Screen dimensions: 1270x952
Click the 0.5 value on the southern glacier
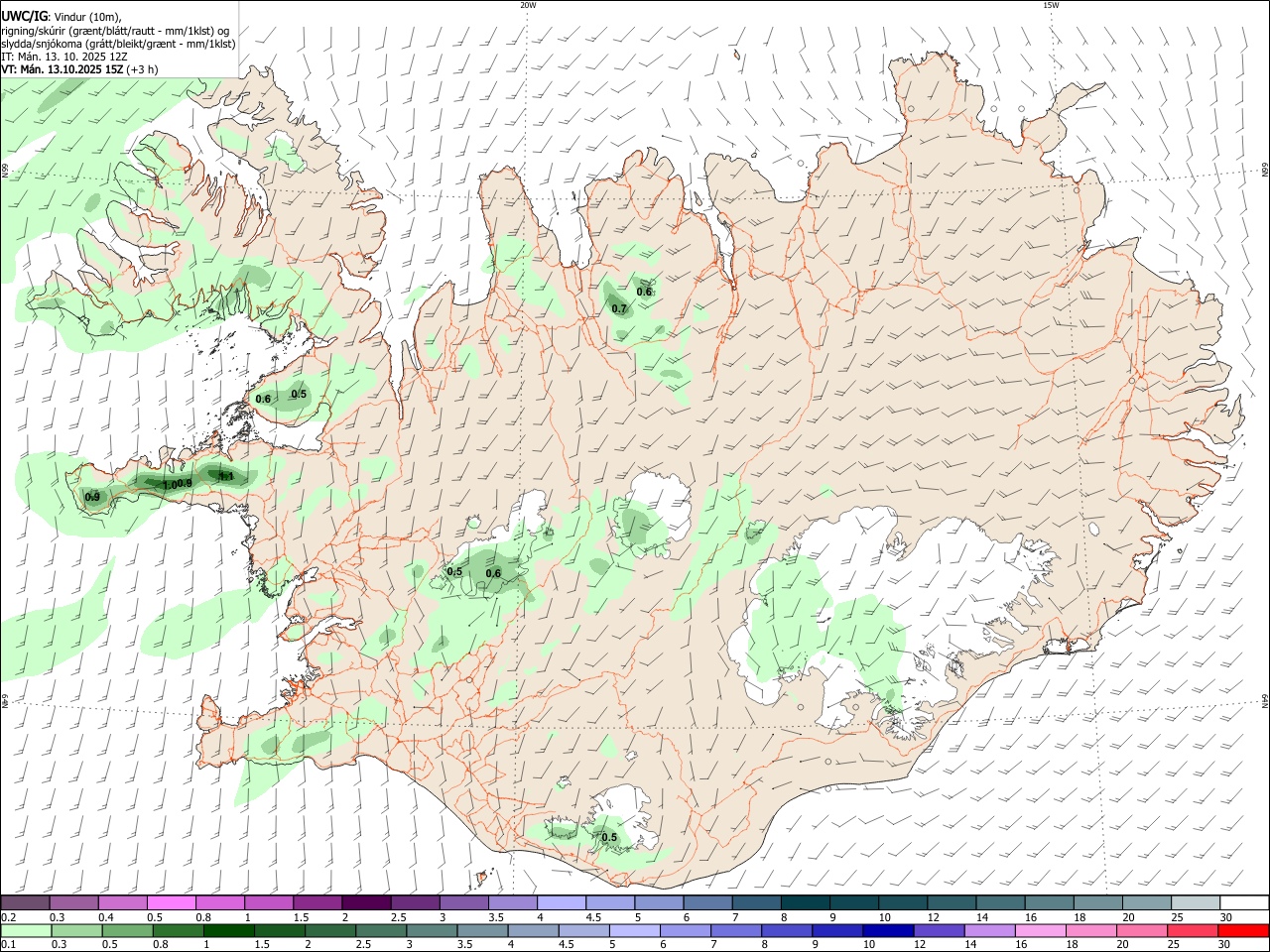coord(609,838)
